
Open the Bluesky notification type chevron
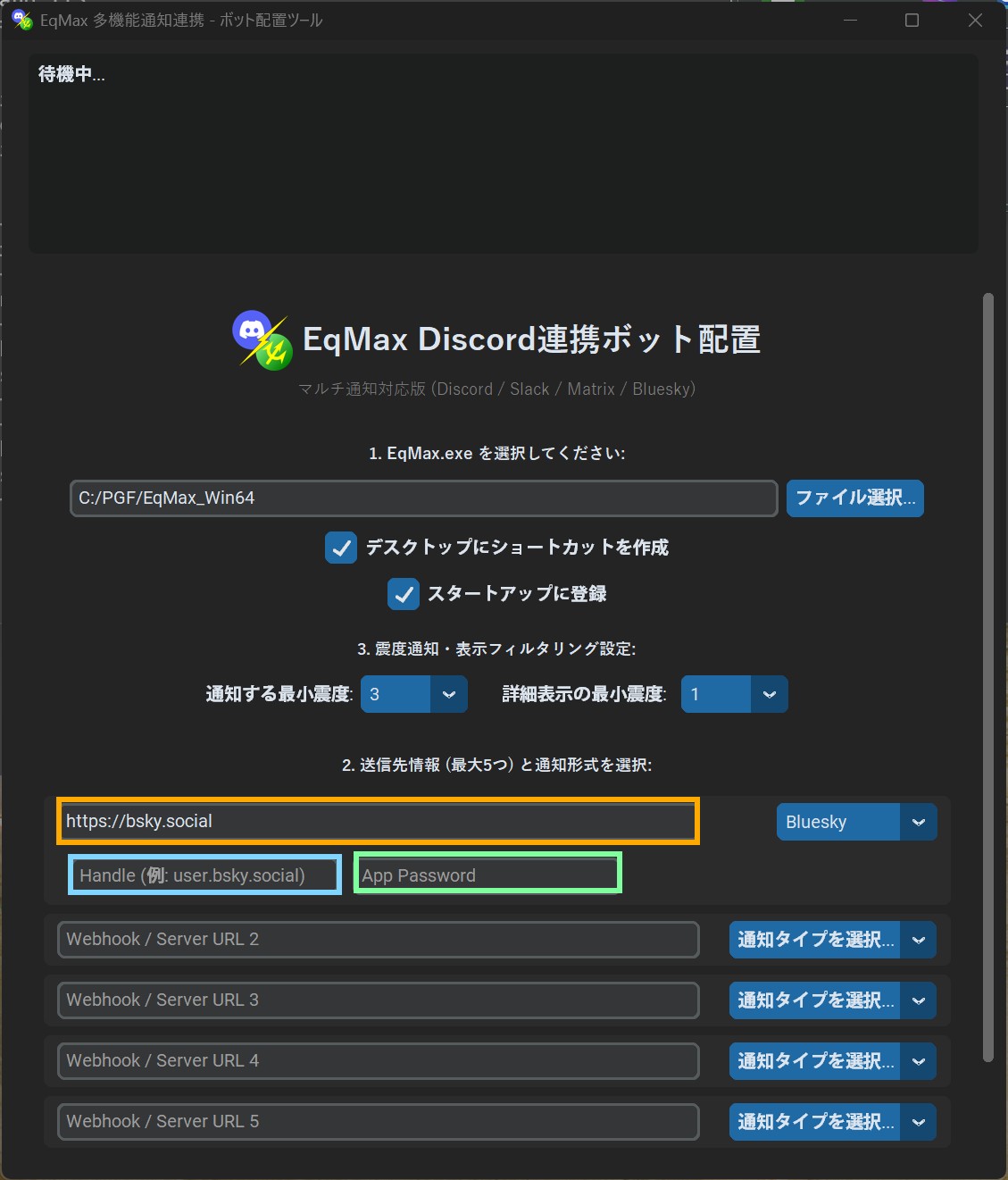(919, 822)
